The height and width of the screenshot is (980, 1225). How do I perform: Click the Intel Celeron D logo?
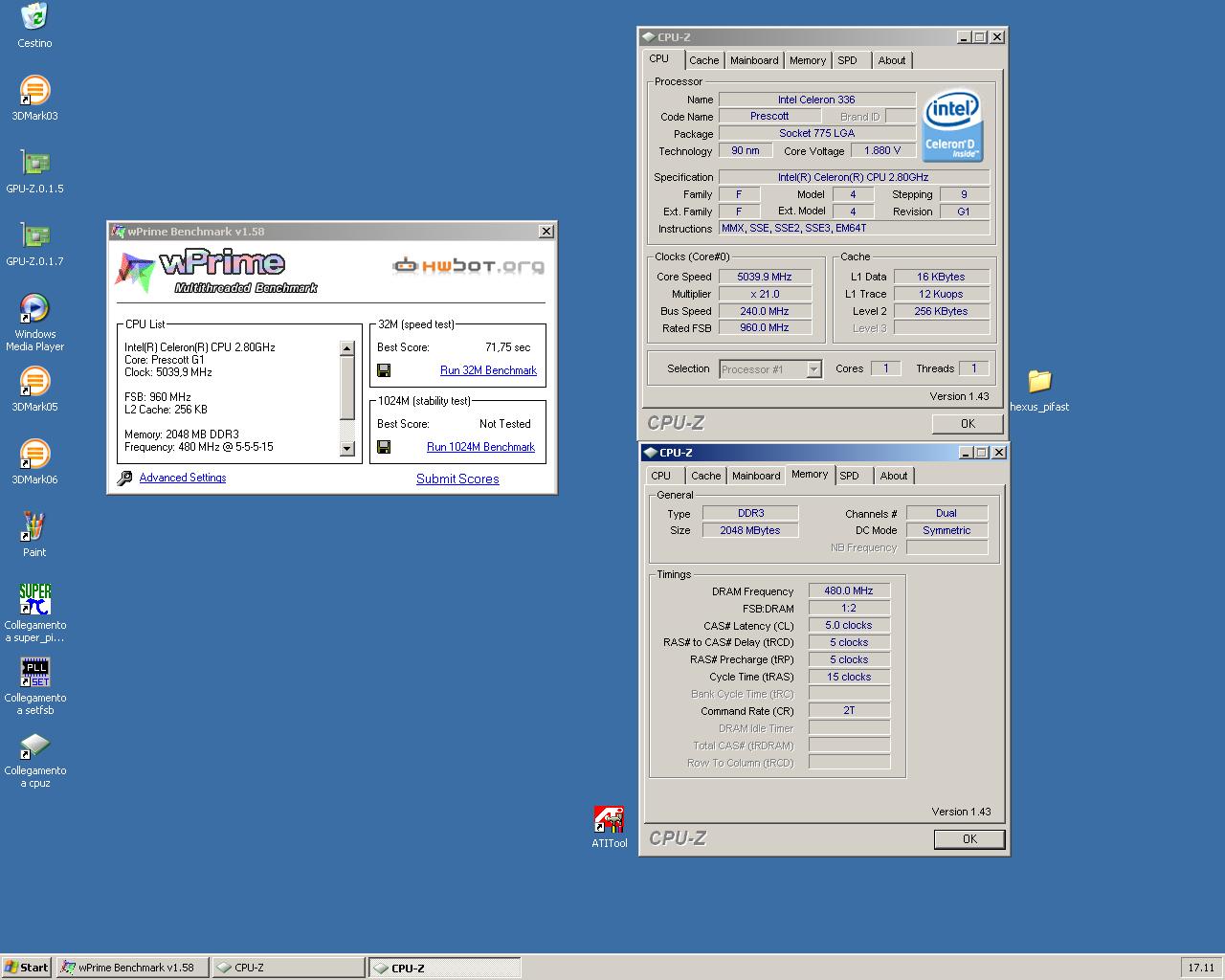952,125
